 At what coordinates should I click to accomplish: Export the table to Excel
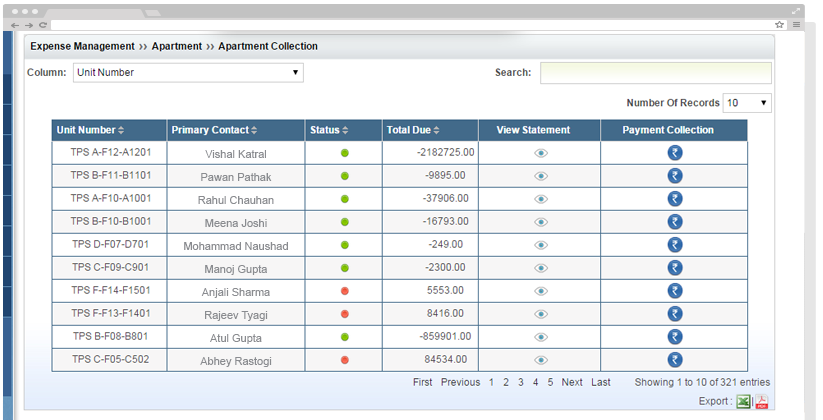tap(743, 402)
